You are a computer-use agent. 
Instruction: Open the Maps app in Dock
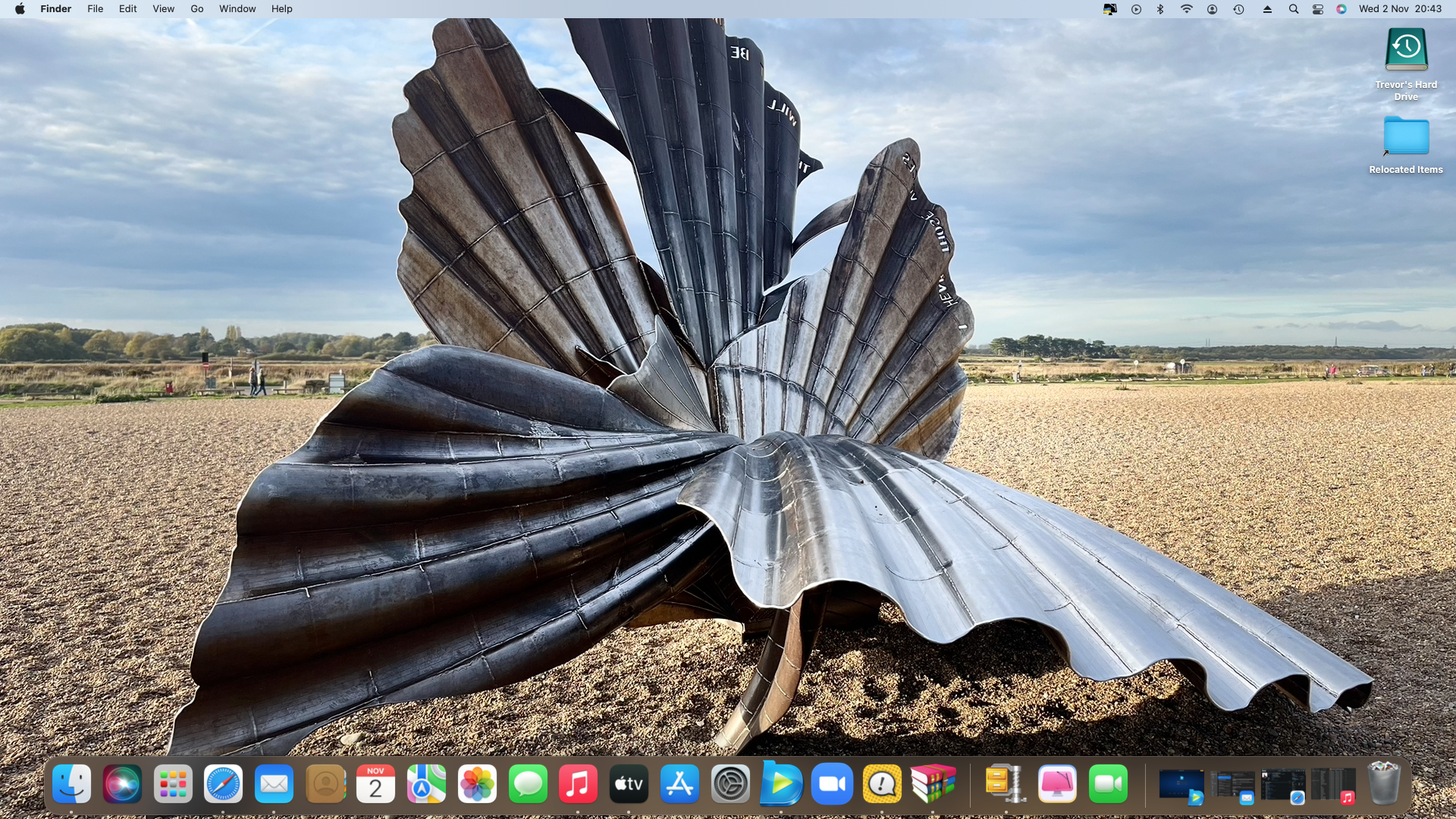point(426,783)
